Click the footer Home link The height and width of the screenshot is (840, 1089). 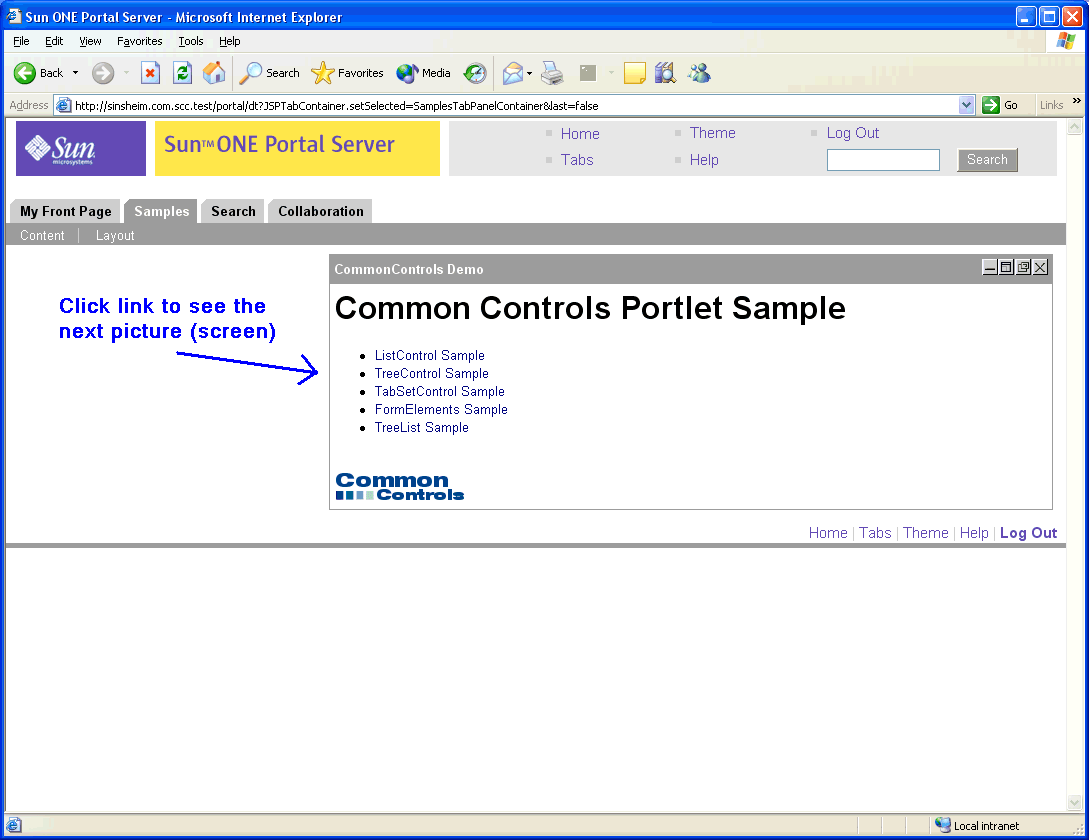point(829,533)
